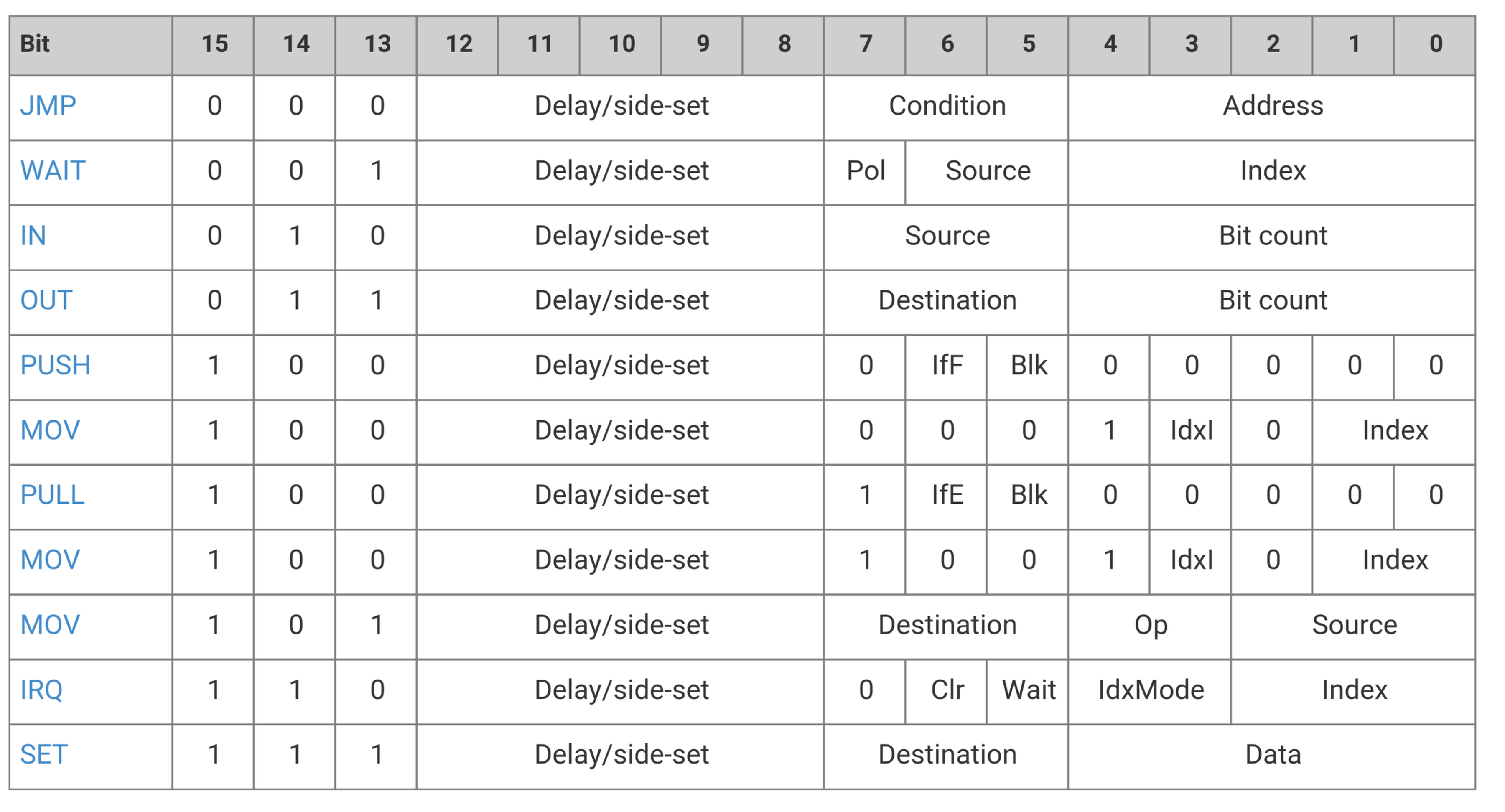Click the IdxMode cell in IRQ row

pos(1150,692)
